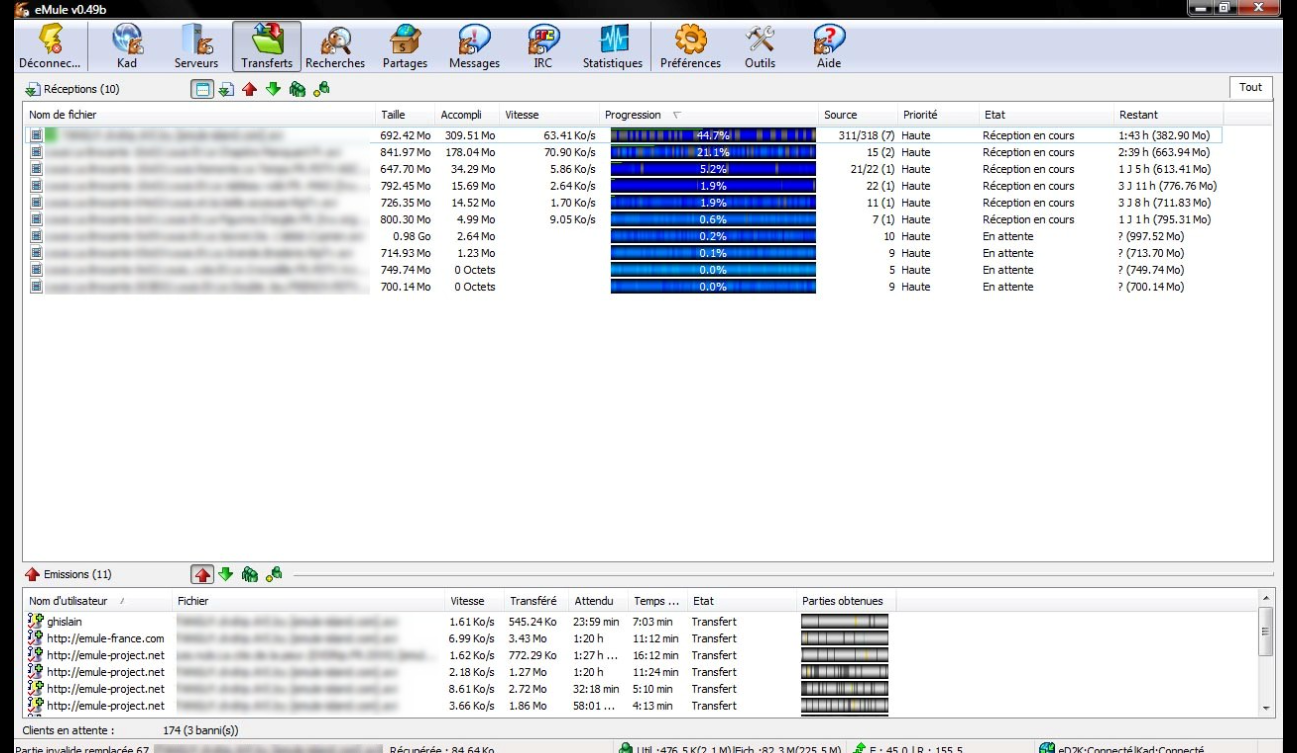This screenshot has width=1297, height=753.
Task: Show queued clients icon in Réceptions toolbar
Action: pos(297,89)
